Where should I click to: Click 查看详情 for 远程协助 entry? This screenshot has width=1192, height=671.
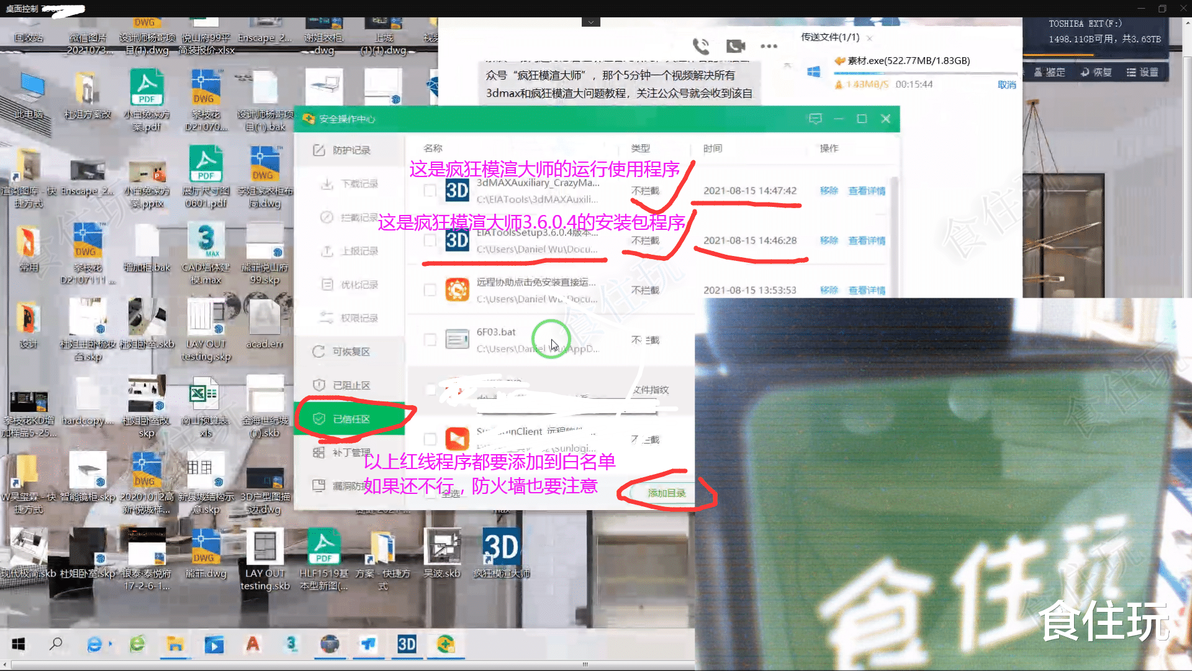click(867, 290)
